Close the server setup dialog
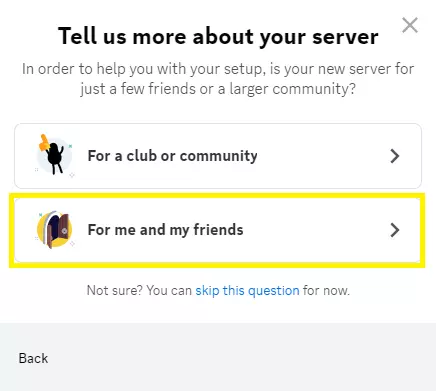 [x=410, y=25]
